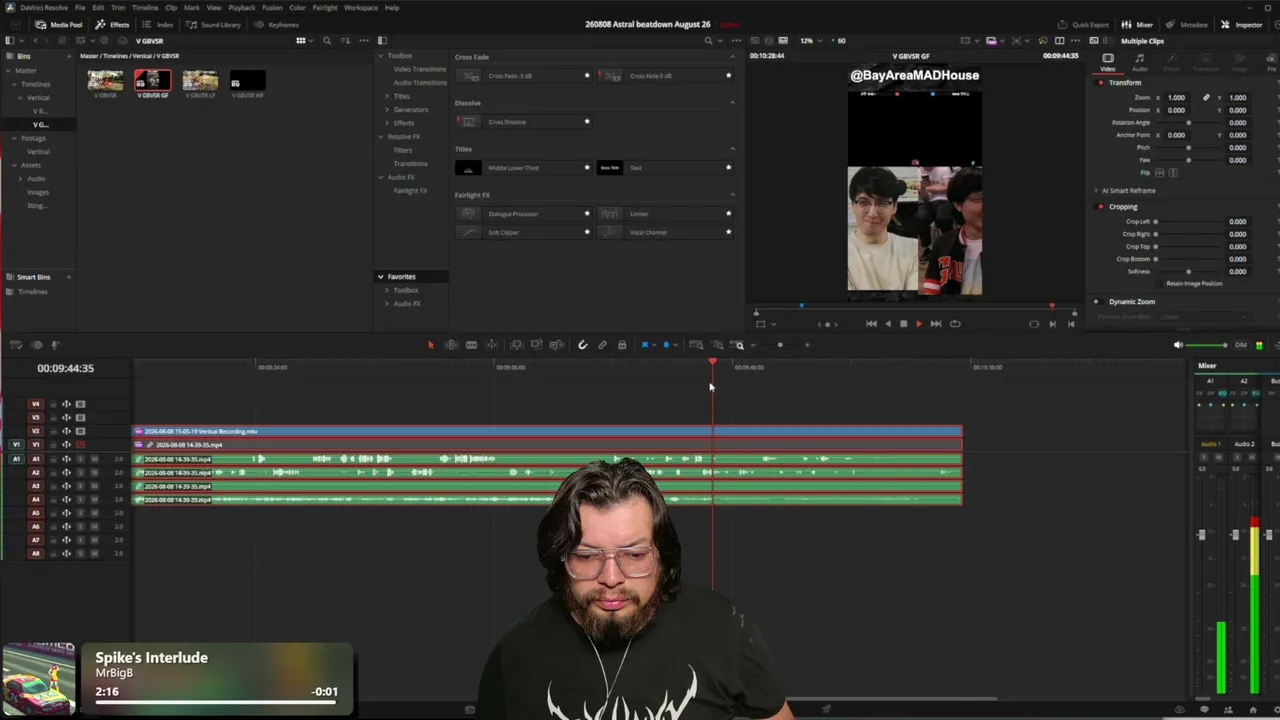Screen dimensions: 1280x720
Task: Toggle the Transform section enable switch
Action: (x=1101, y=83)
